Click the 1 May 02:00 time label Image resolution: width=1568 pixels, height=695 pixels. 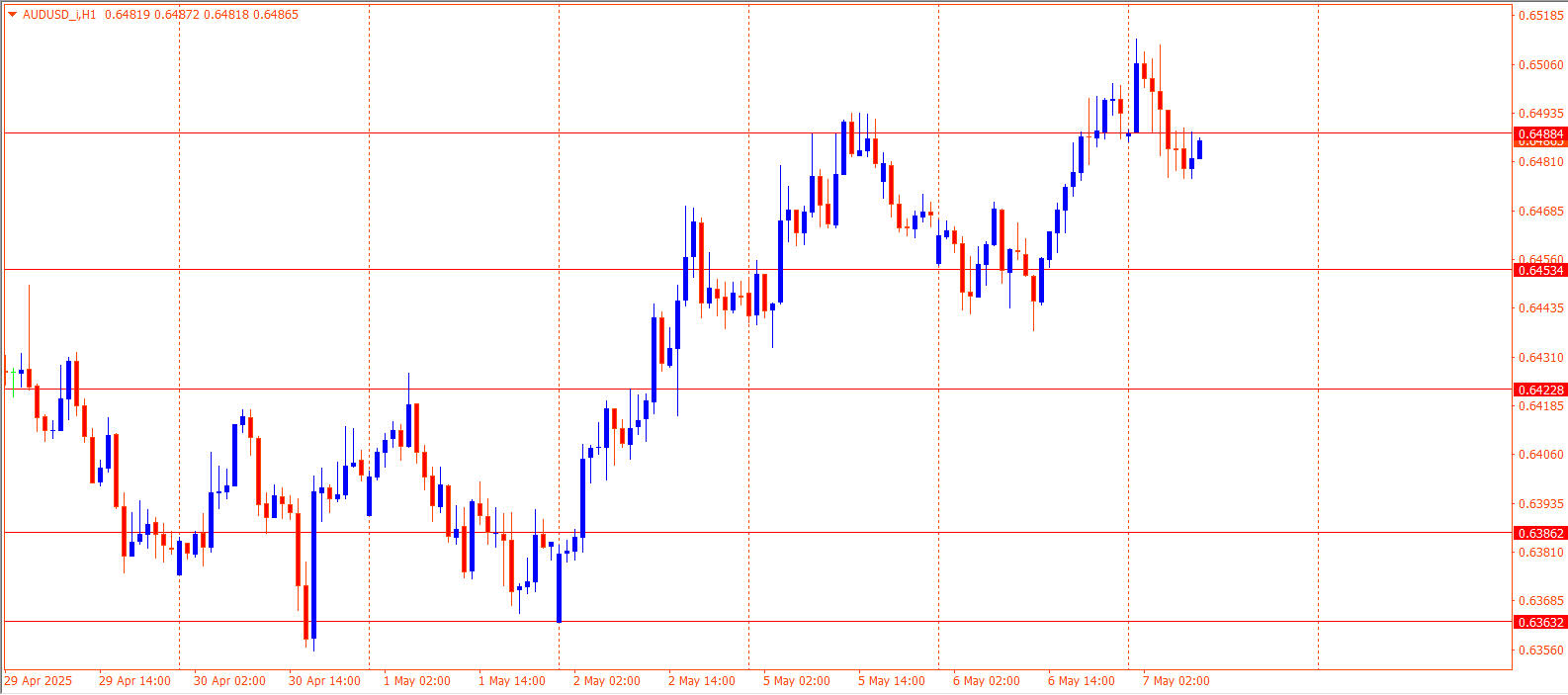point(417,681)
